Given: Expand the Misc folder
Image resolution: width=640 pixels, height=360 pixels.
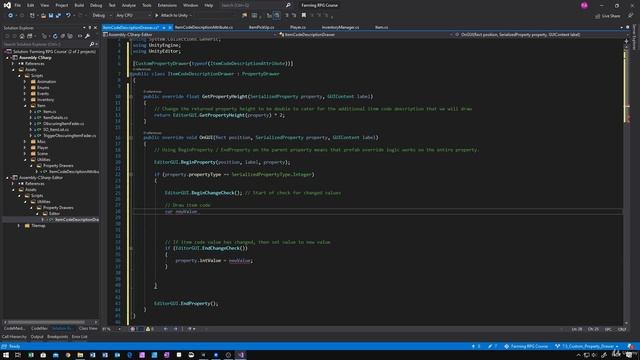Looking at the screenshot, I should pos(25,142).
